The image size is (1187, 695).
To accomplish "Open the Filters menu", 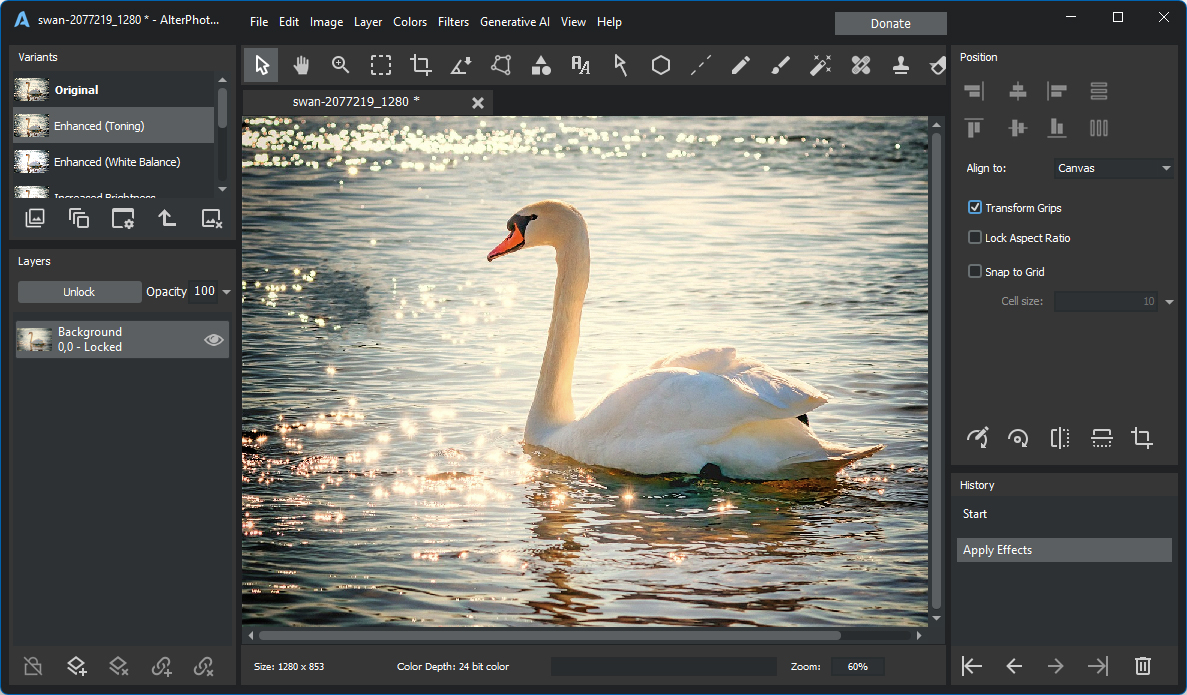I will (x=453, y=22).
